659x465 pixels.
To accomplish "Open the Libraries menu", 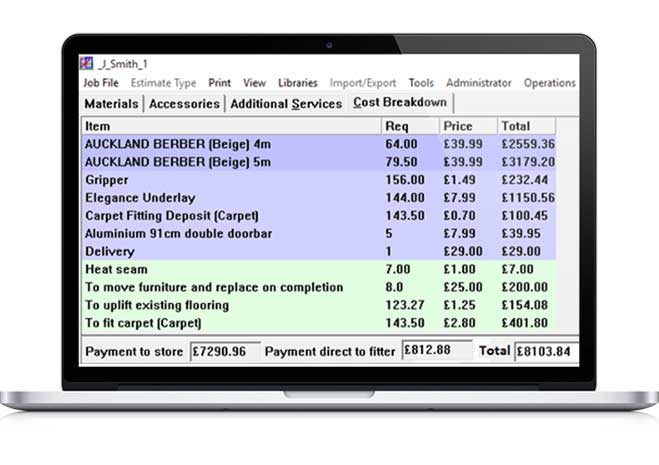I will [297, 83].
